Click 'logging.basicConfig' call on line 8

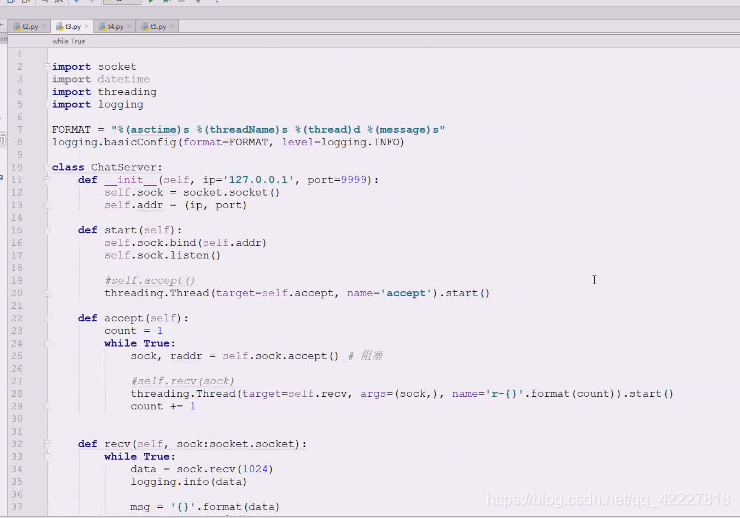click(114, 142)
